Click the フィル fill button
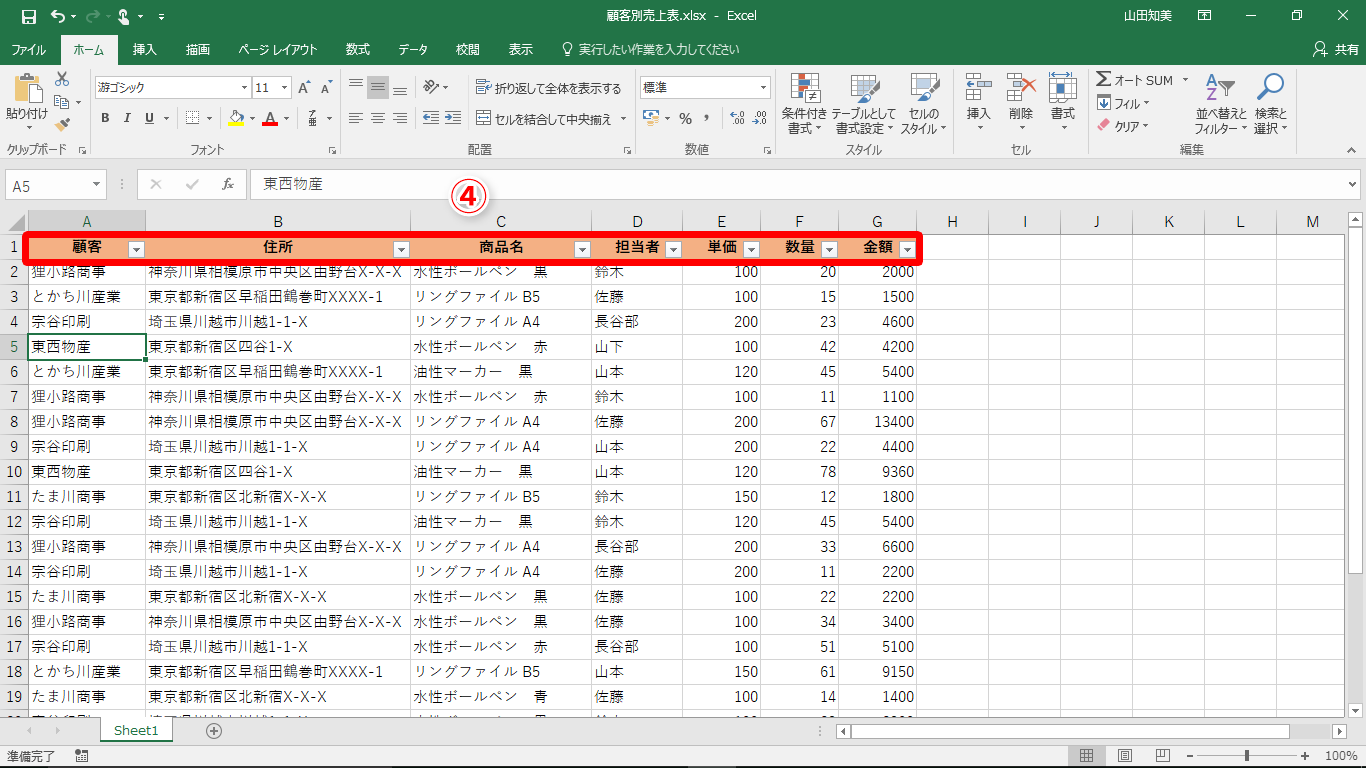 pos(1124,103)
